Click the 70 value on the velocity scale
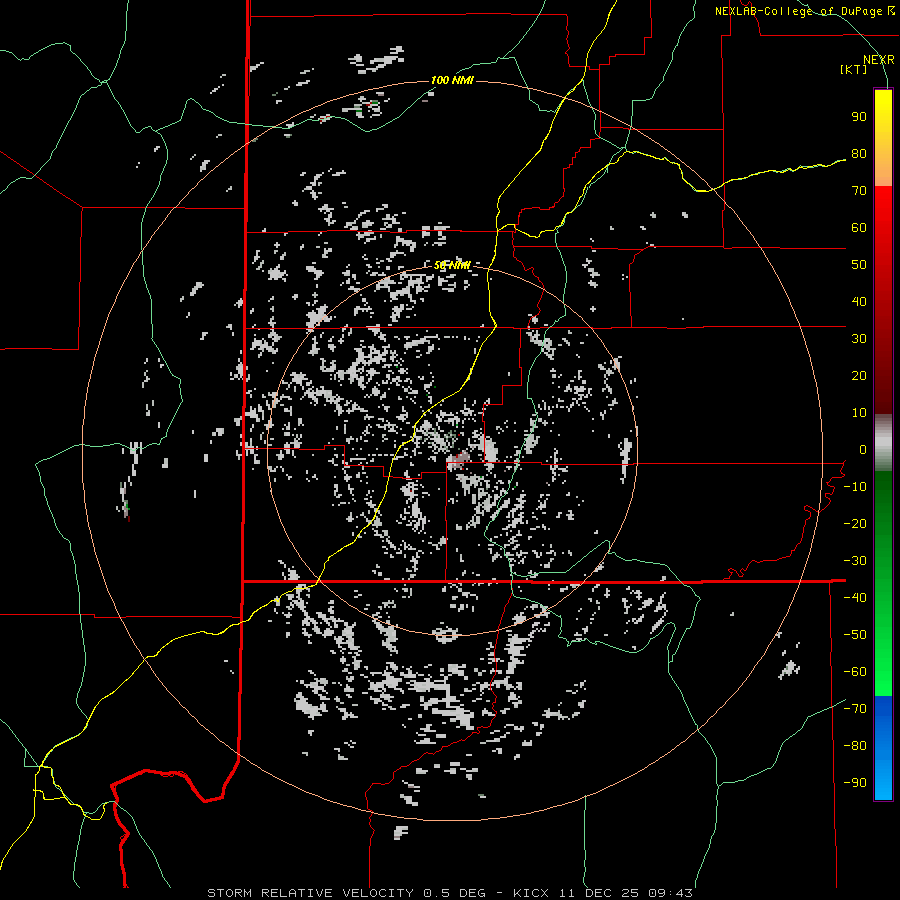Screen dimensions: 900x900 [x=859, y=191]
